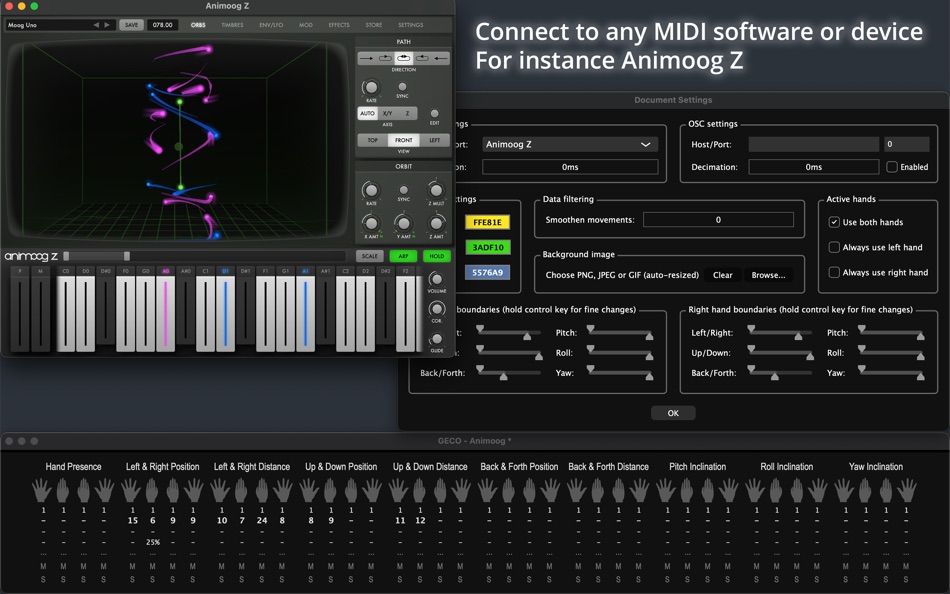950x594 pixels.
Task: Select the forward loop path direction icon
Action: pyautogui.click(x=385, y=58)
